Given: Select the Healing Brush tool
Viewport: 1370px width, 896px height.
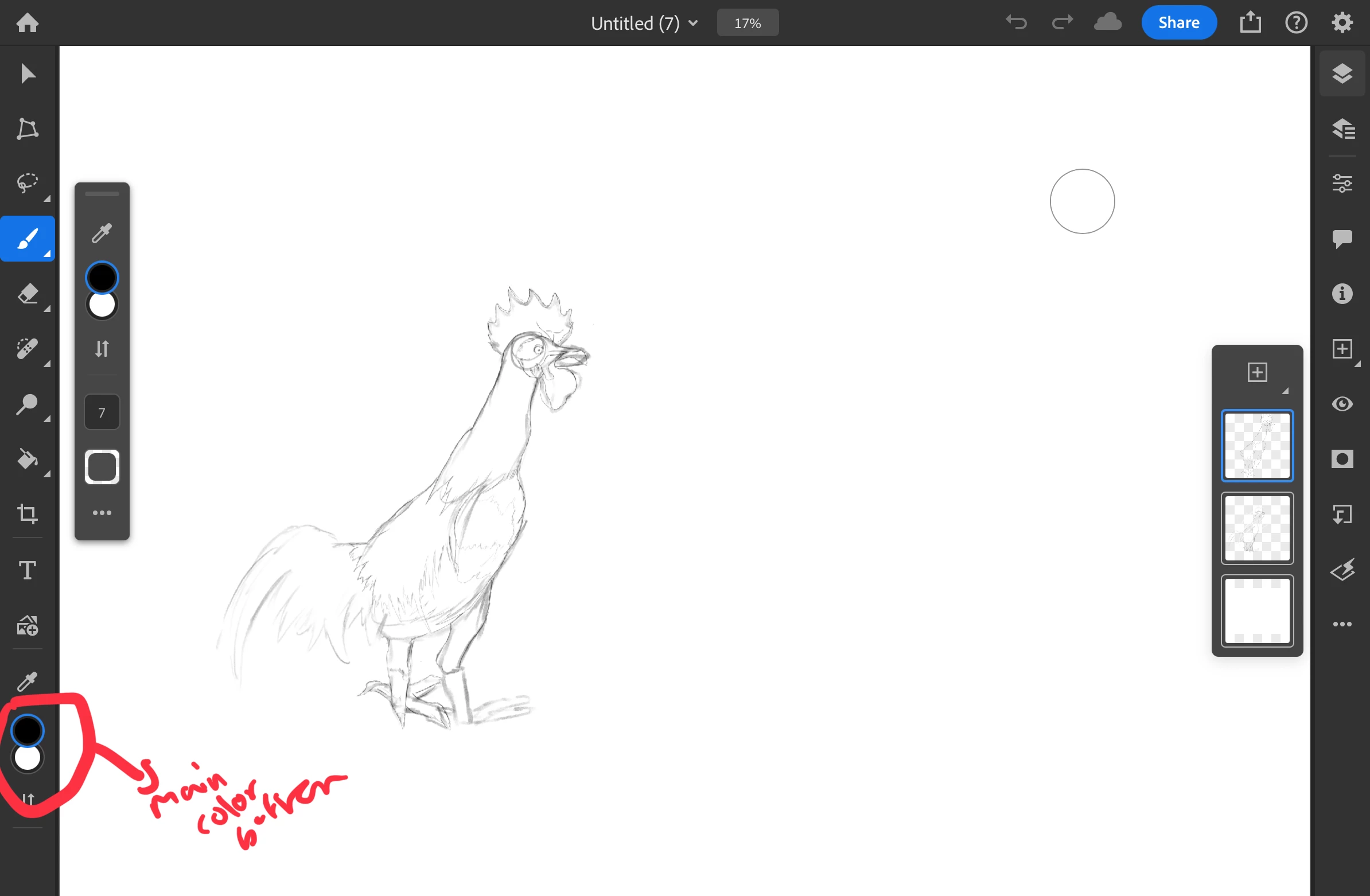Looking at the screenshot, I should 27,349.
